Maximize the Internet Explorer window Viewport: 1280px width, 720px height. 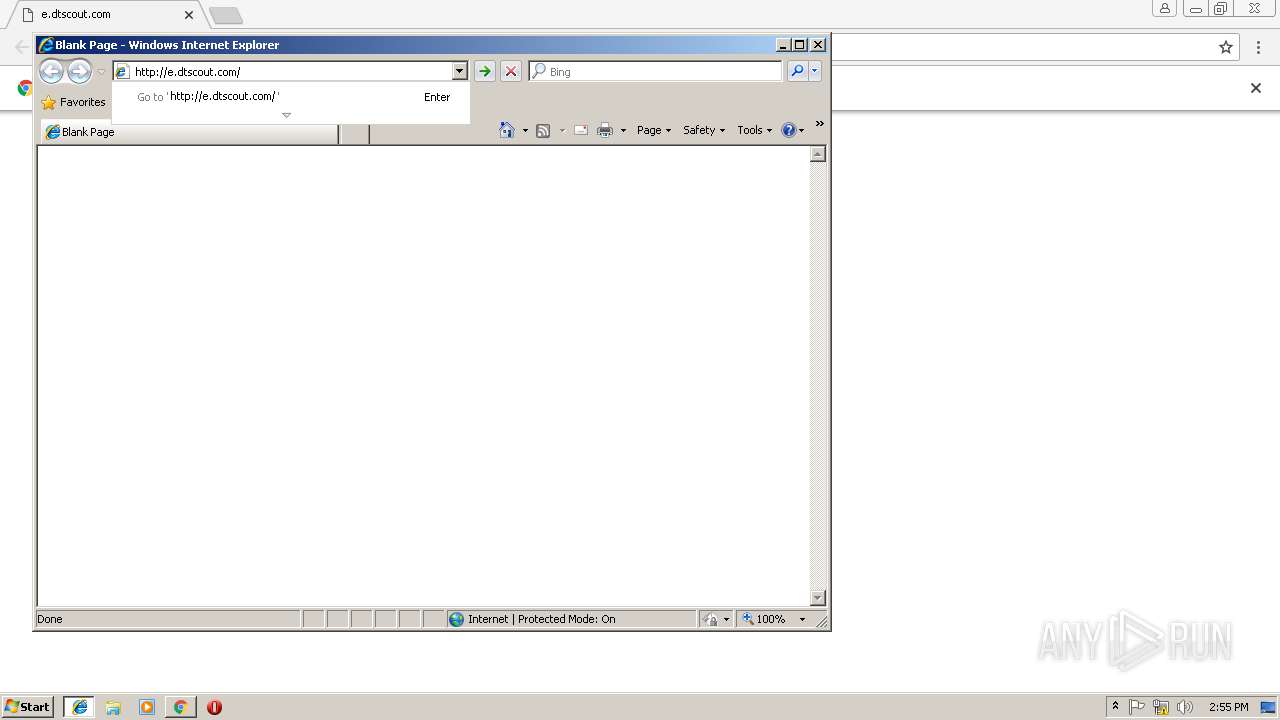point(800,45)
